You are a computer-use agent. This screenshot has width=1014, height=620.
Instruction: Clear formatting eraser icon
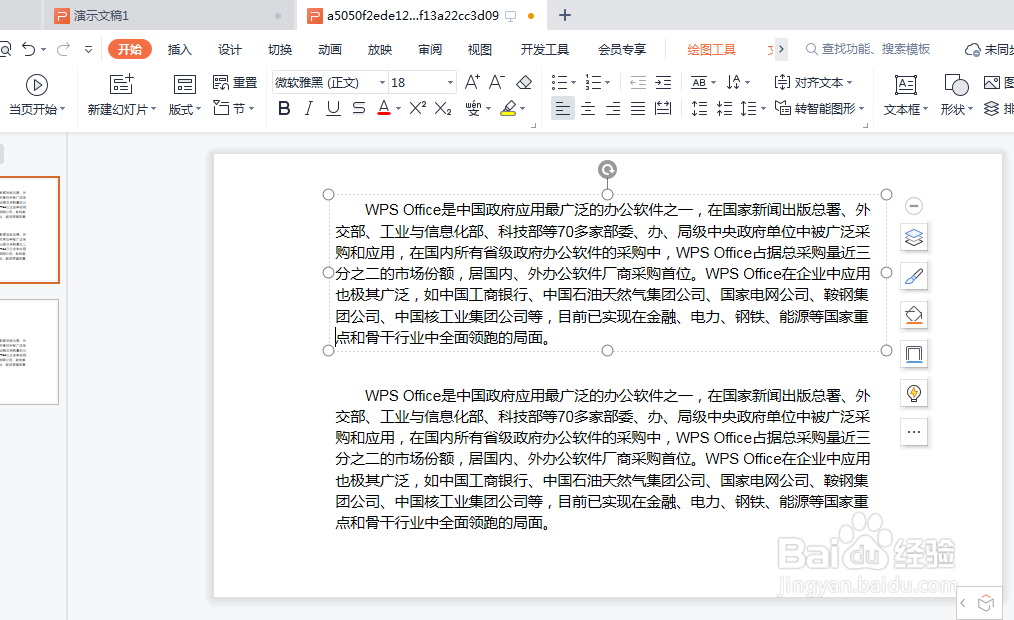524,82
